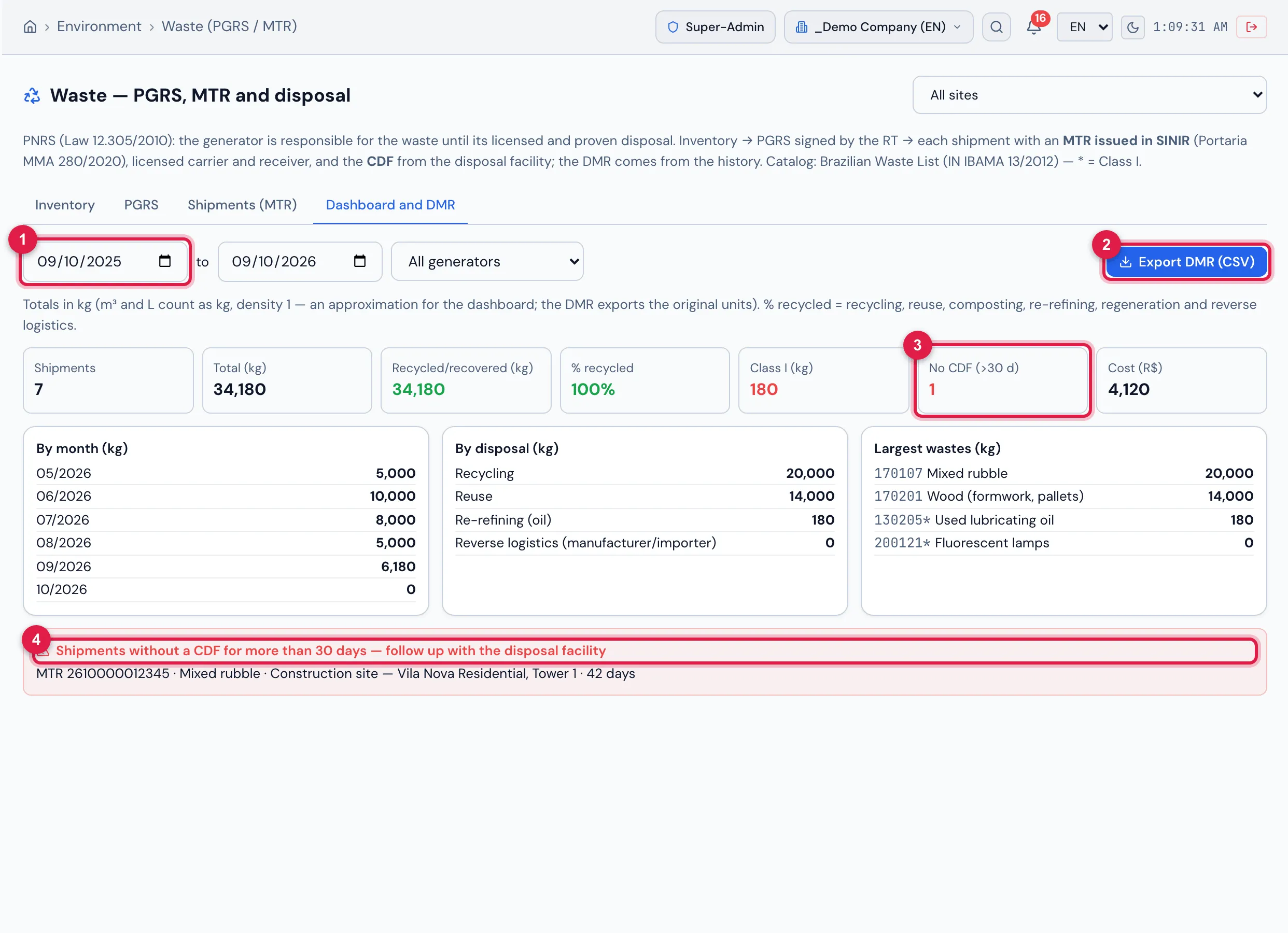
Task: Open the All generators dropdown
Action: (x=487, y=261)
